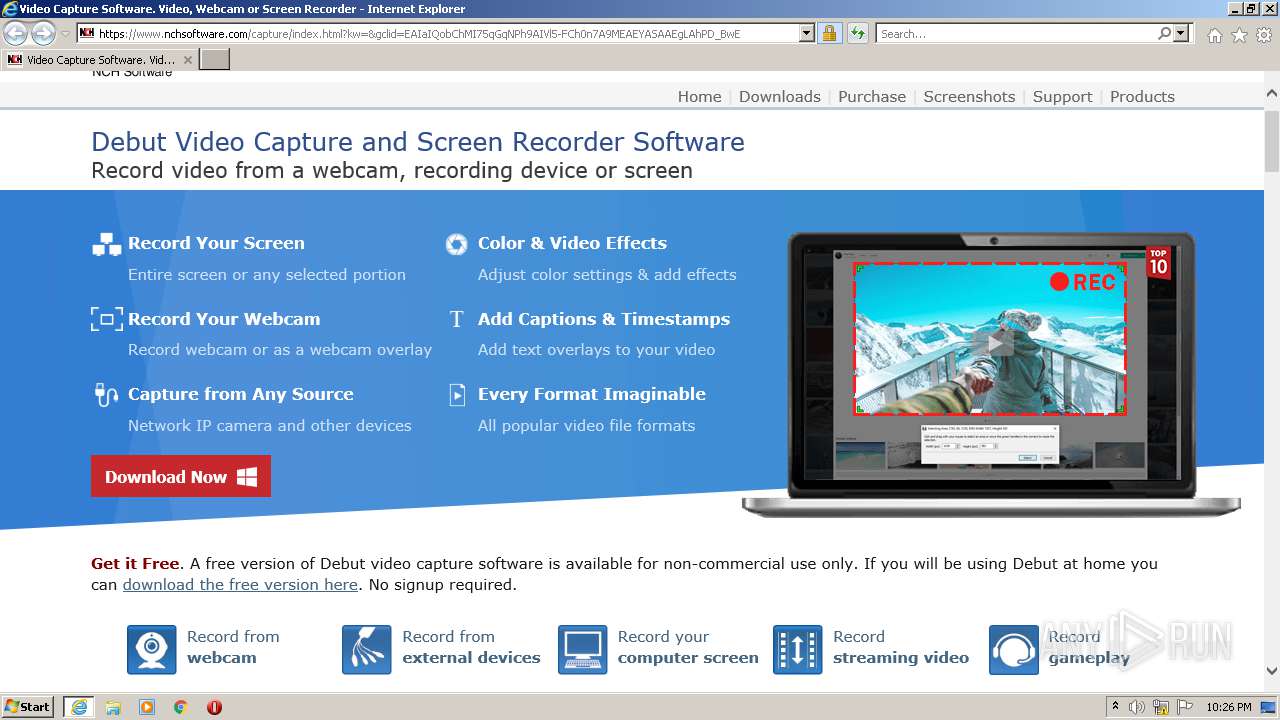Screen dimensions: 1280x720
Task: Show hidden system tray icons arrow
Action: coord(1116,707)
